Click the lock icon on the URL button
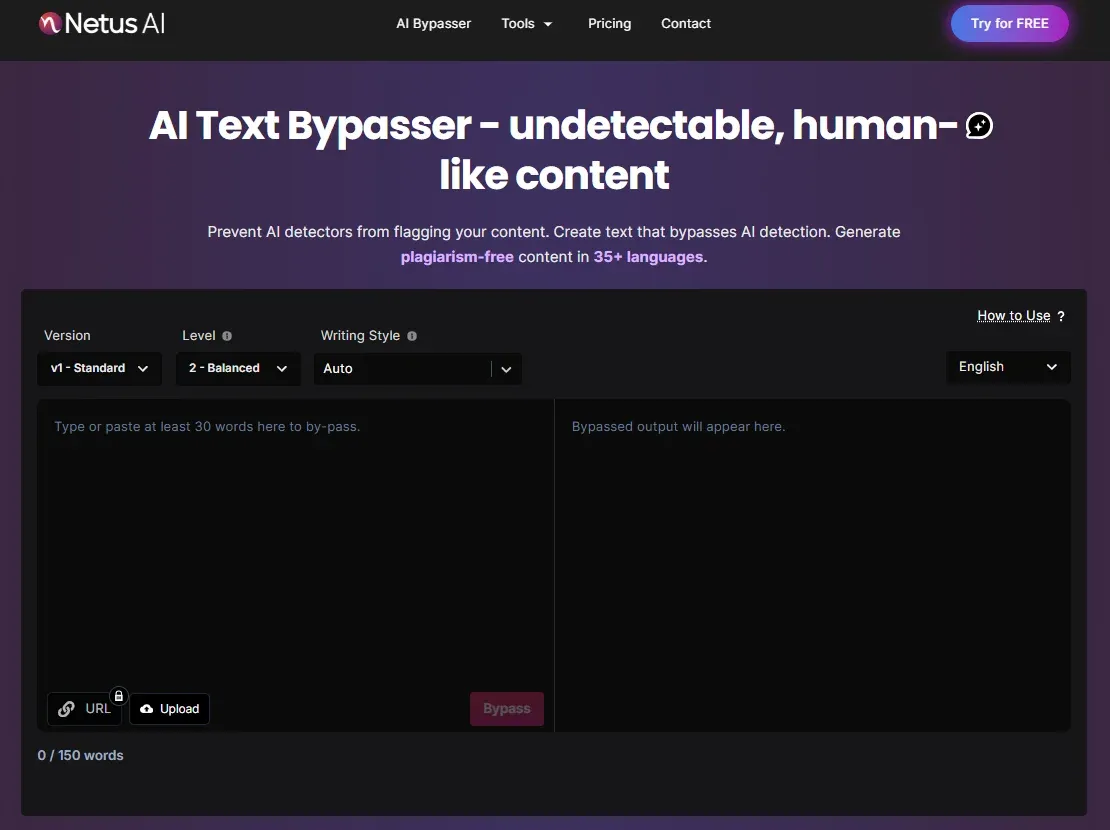Image resolution: width=1110 pixels, height=830 pixels. tap(119, 696)
